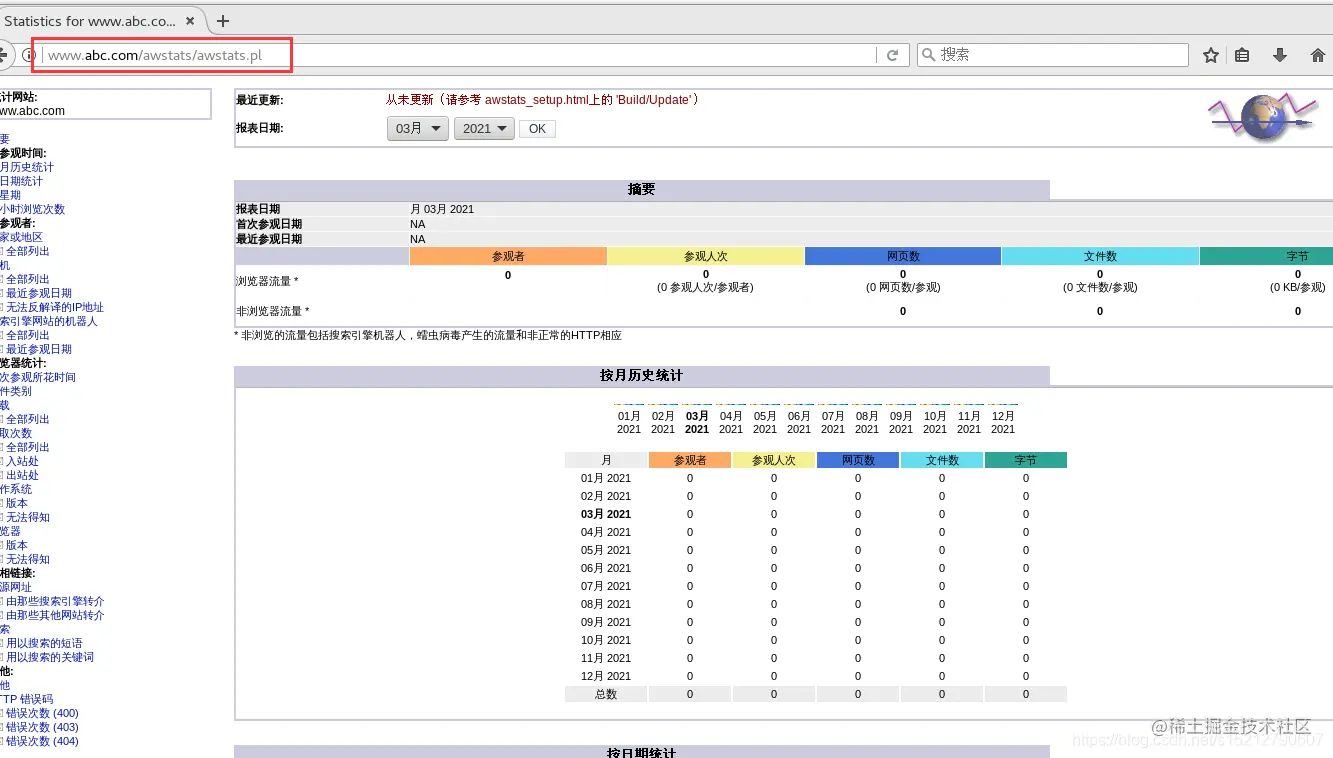This screenshot has height=758, width=1333.
Task: Open the 日期统计 sidebar link
Action: coord(21,181)
